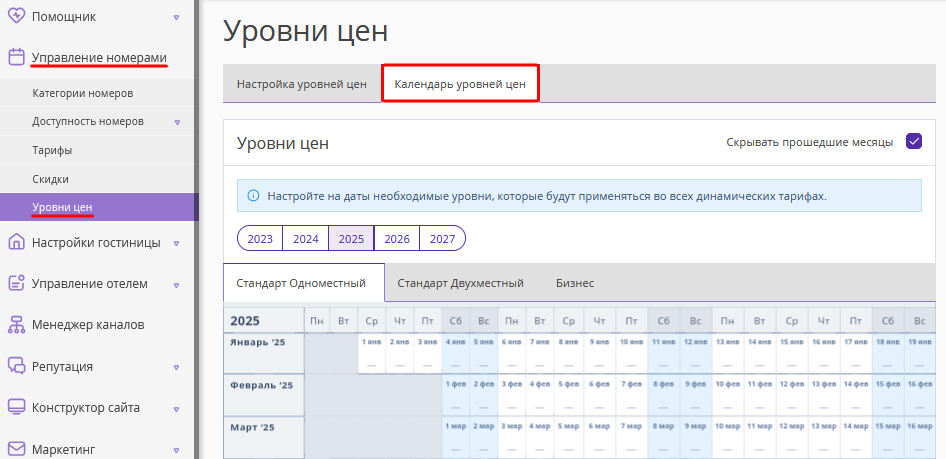Expand Доступность номеров submenu arrow
The width and height of the screenshot is (946, 459).
[x=177, y=122]
